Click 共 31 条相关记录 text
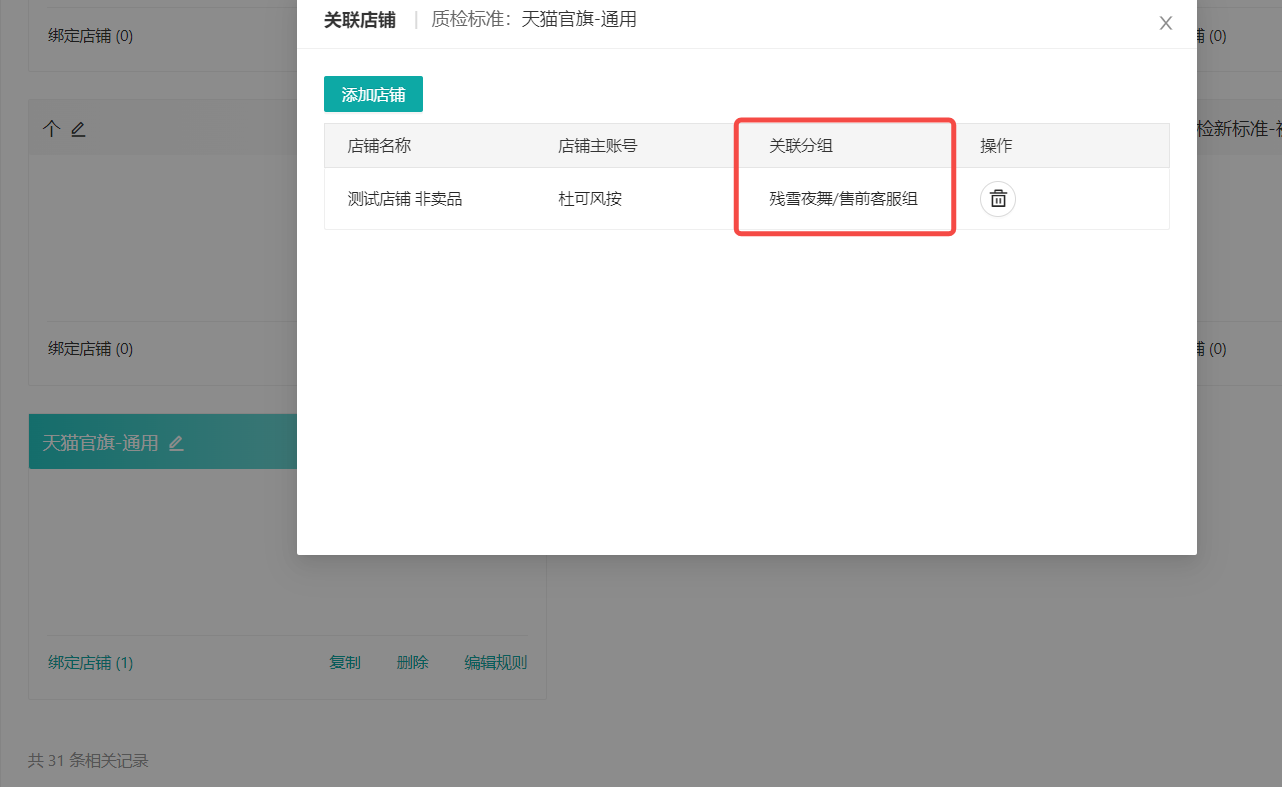Screen dimensions: 1282x787 click(88, 761)
